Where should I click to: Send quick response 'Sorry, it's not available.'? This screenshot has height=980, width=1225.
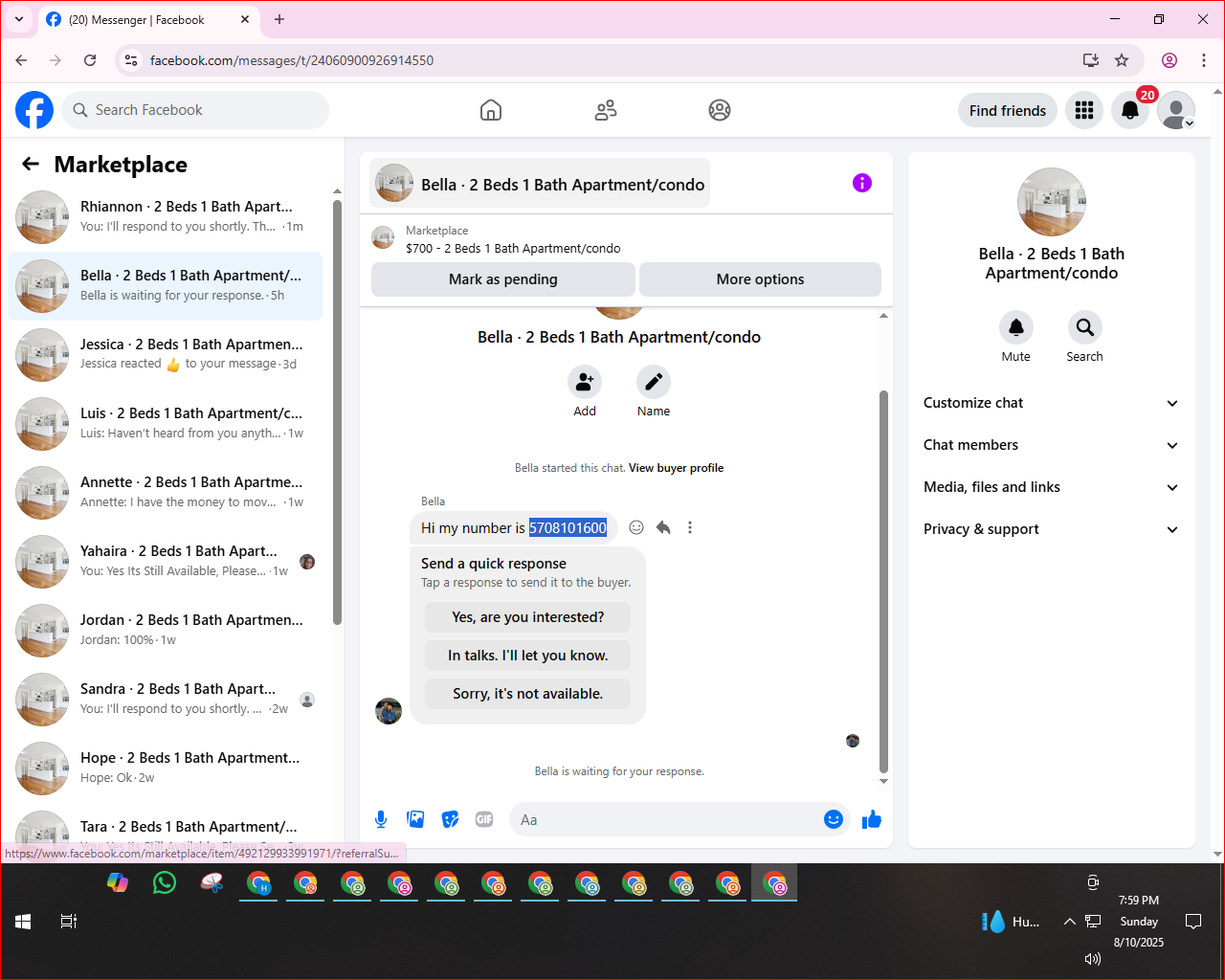tap(528, 694)
